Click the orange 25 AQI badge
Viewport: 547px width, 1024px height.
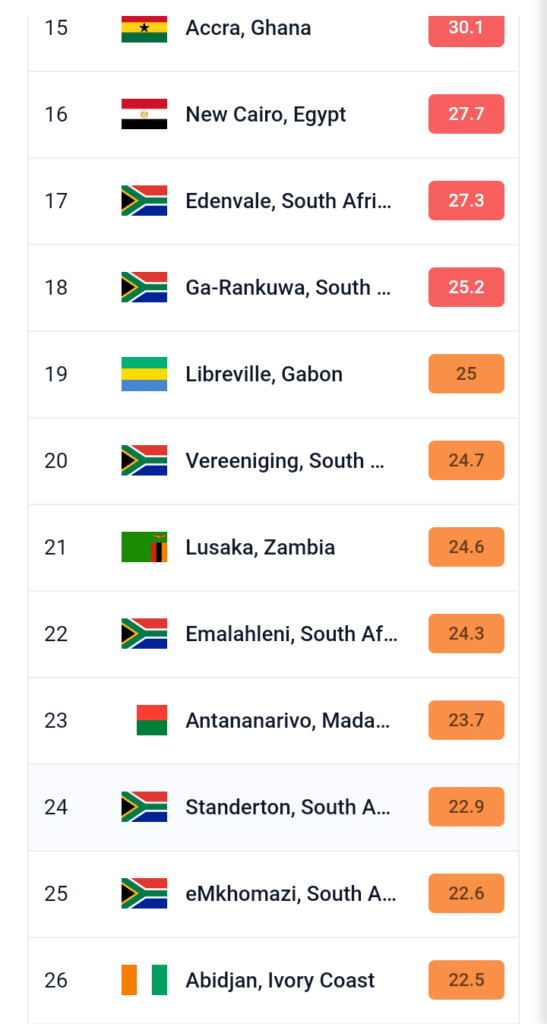(466, 374)
